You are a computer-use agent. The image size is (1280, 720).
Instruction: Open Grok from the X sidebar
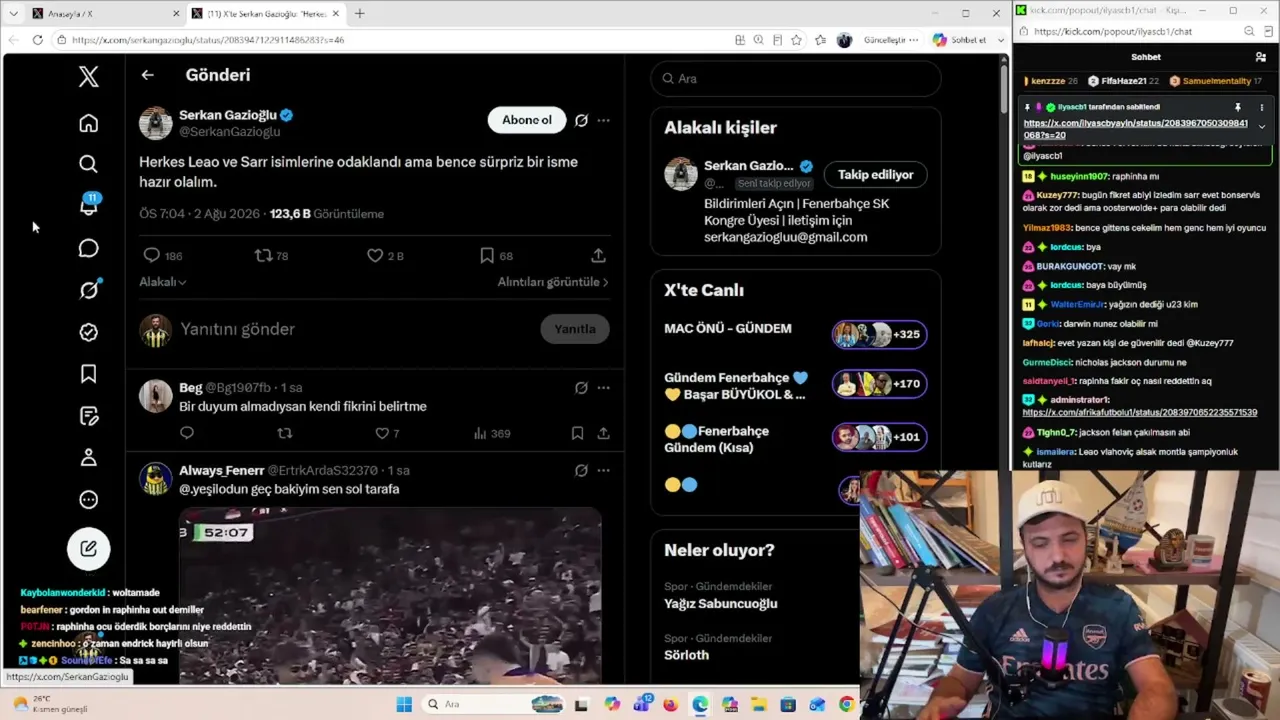click(89, 290)
